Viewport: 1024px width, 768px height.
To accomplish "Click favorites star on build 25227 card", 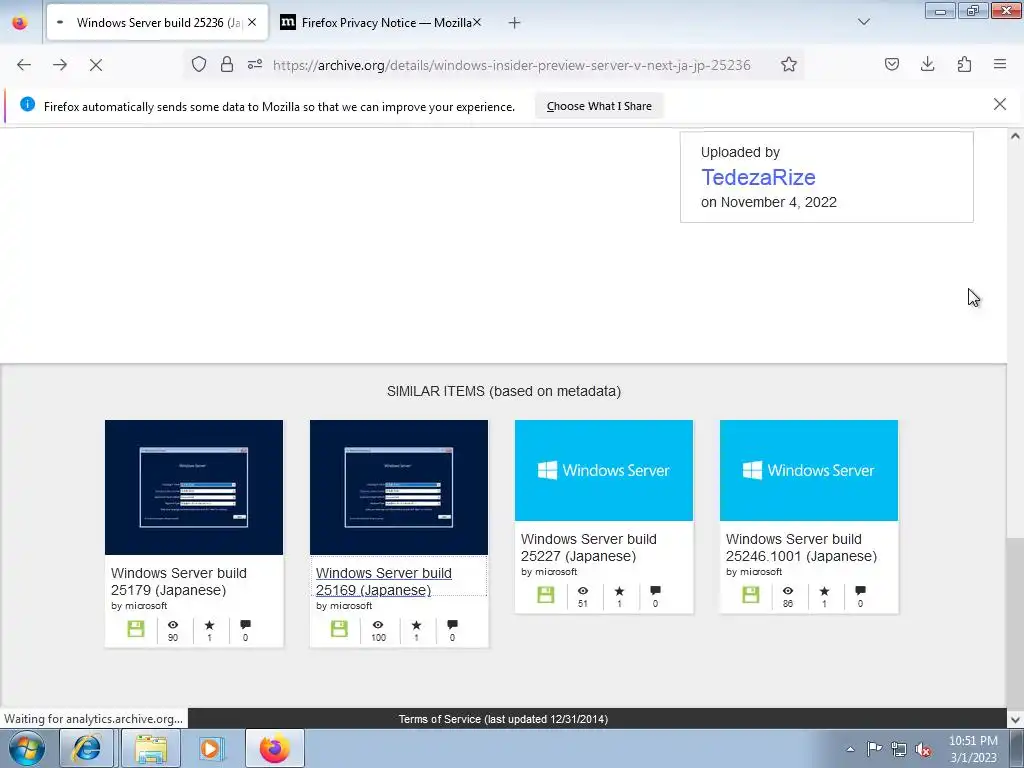I will point(619,591).
